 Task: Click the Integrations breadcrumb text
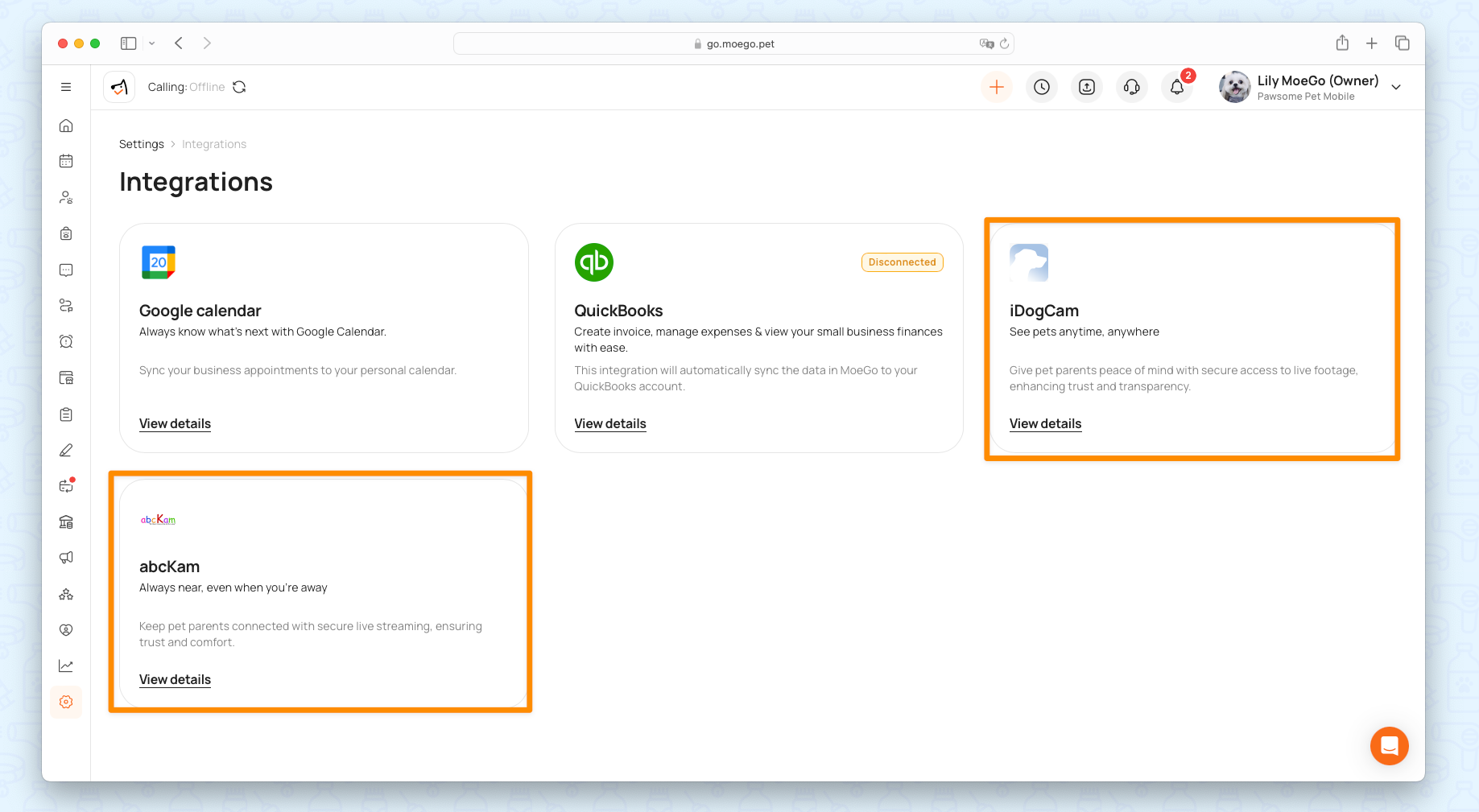click(x=214, y=144)
